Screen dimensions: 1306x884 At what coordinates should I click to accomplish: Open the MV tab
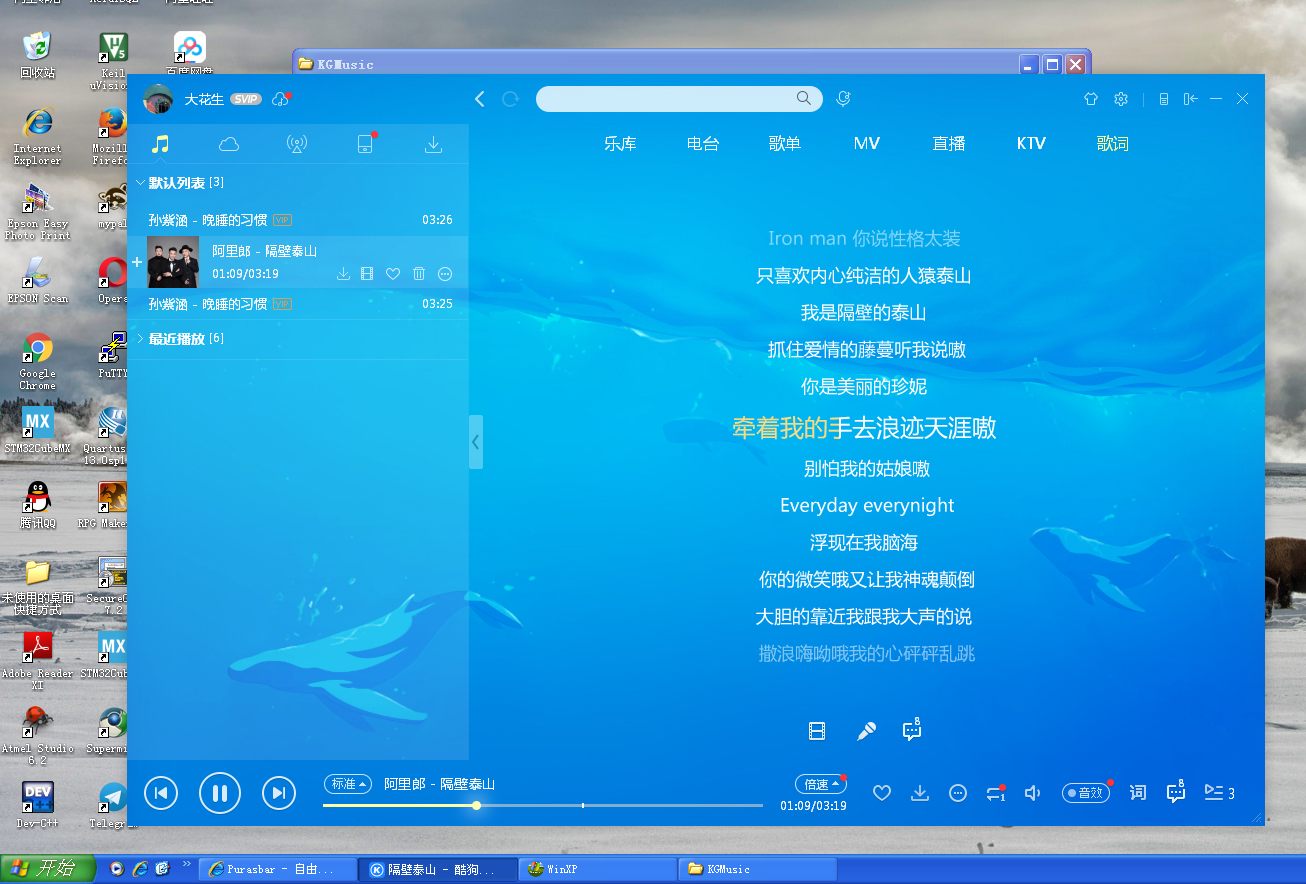[x=867, y=144]
